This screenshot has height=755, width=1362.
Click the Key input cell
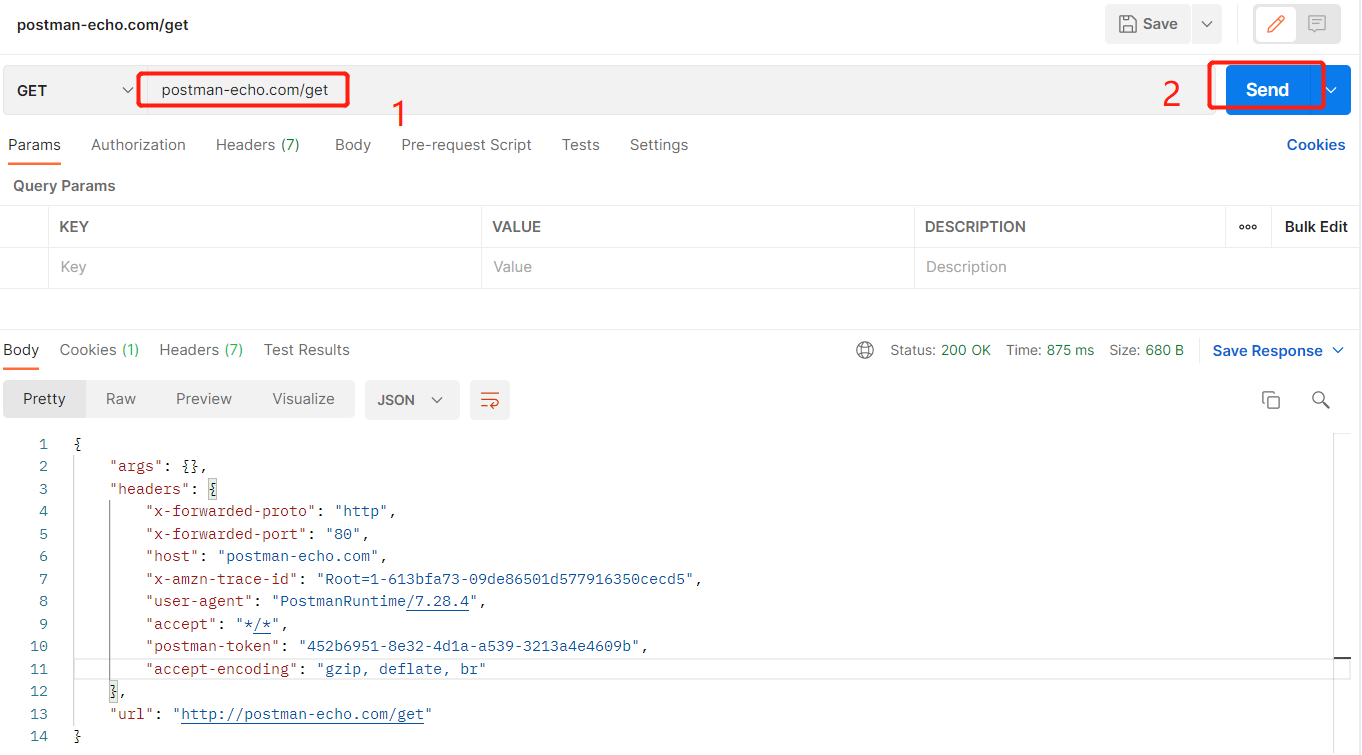[x=264, y=268]
